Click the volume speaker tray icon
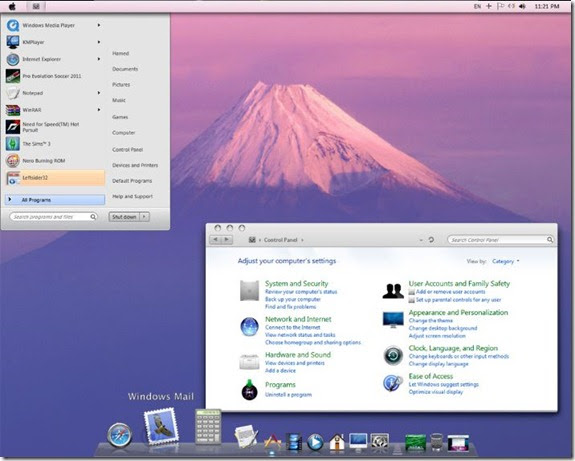The width and height of the screenshot is (575, 461). [522, 6]
